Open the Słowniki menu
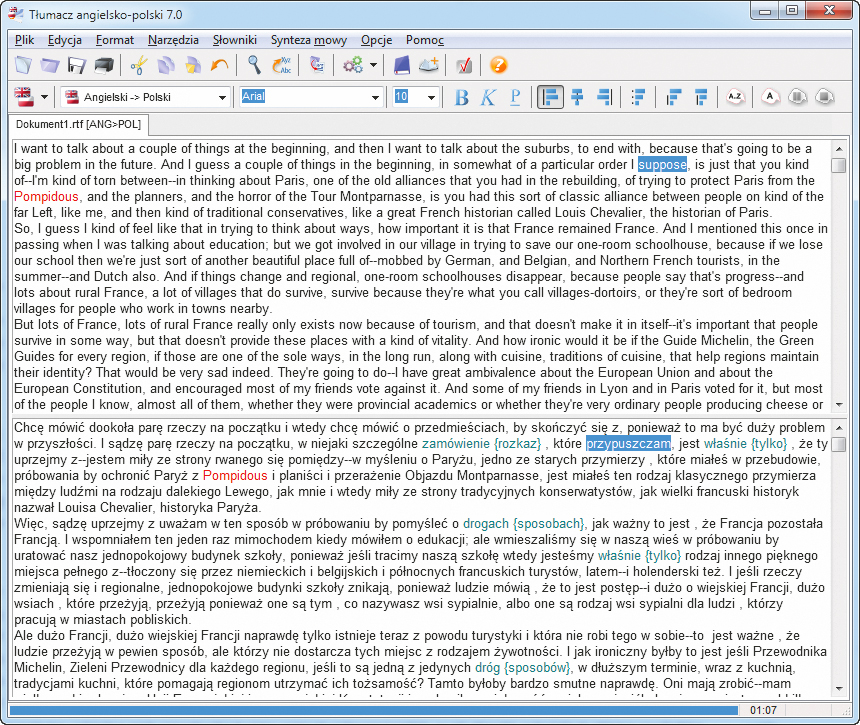 [235, 40]
